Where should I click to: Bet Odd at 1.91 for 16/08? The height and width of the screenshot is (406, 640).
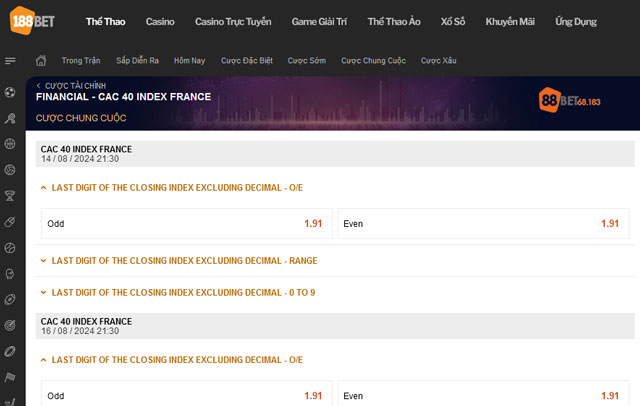[x=187, y=394]
